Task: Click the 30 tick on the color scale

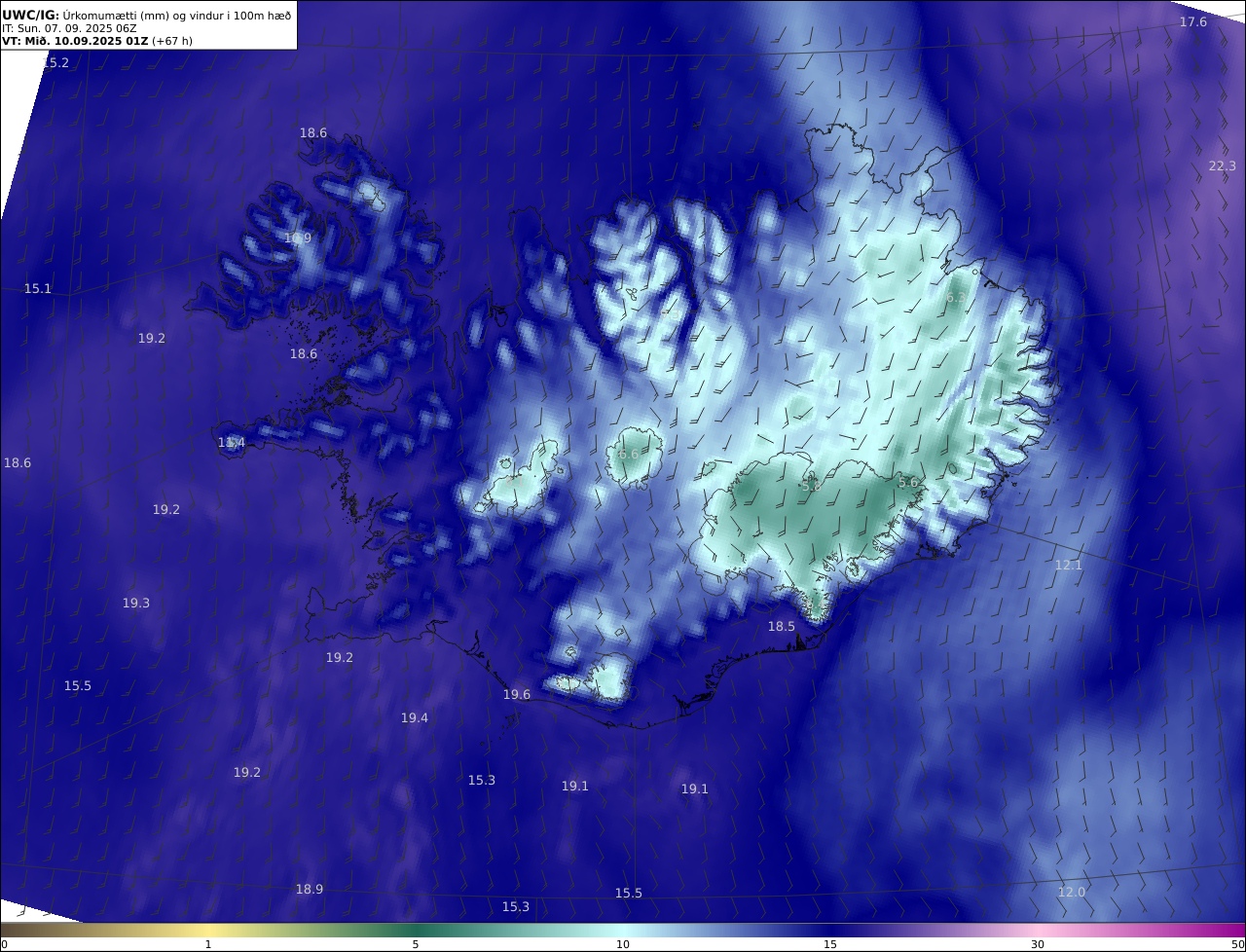Action: pyautogui.click(x=1038, y=944)
